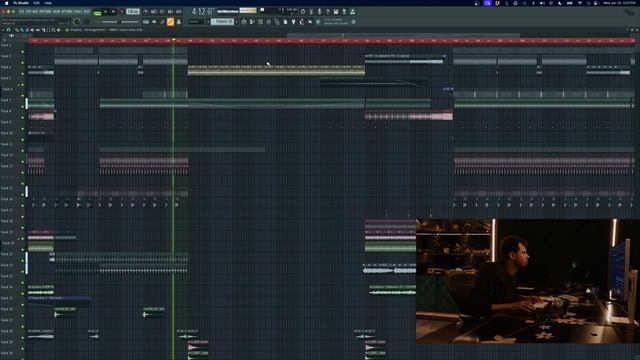Select the long yellow clip in the playlist
640x360 pixels.
tap(276, 70)
